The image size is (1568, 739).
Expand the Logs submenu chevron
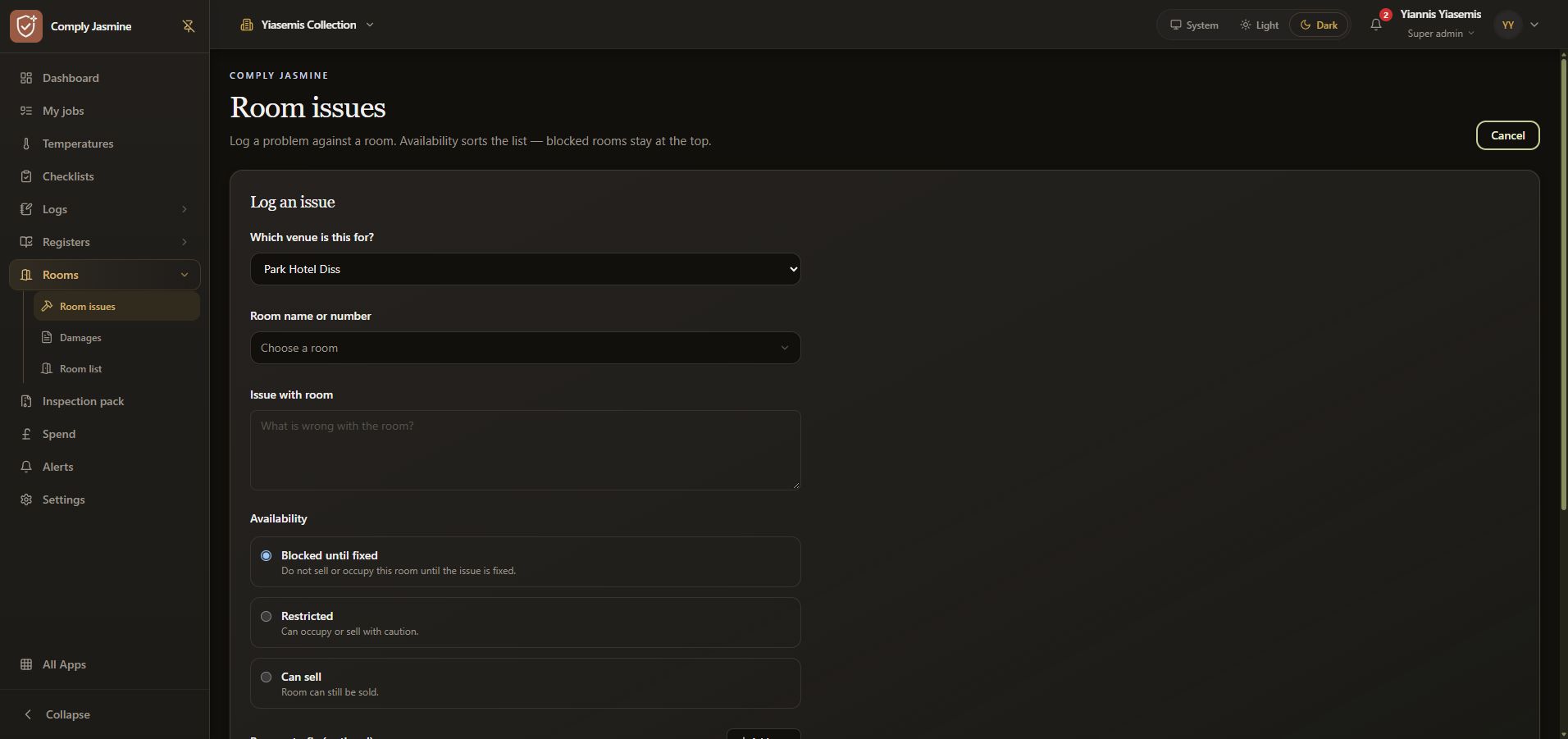tap(185, 209)
